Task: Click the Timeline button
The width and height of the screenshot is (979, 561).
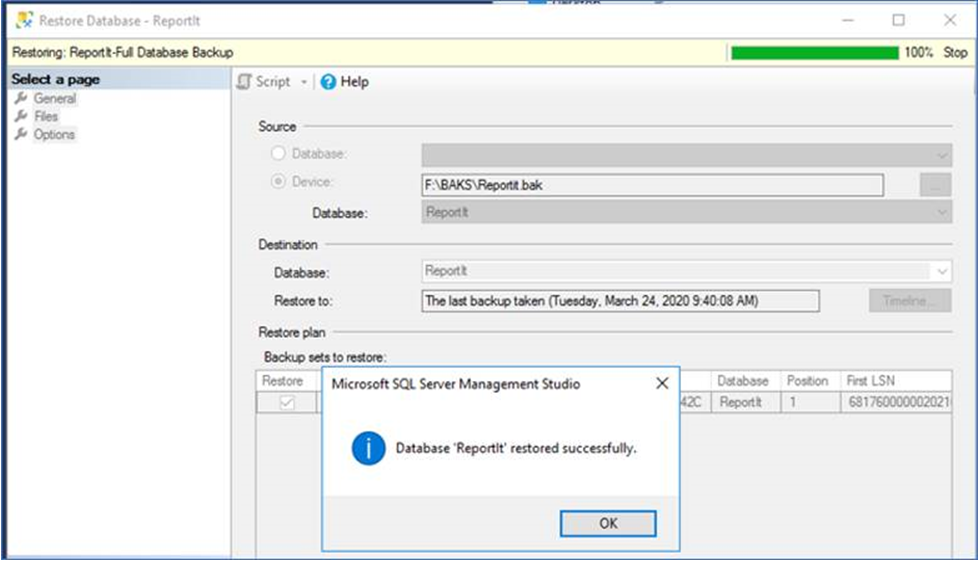Action: click(x=910, y=301)
